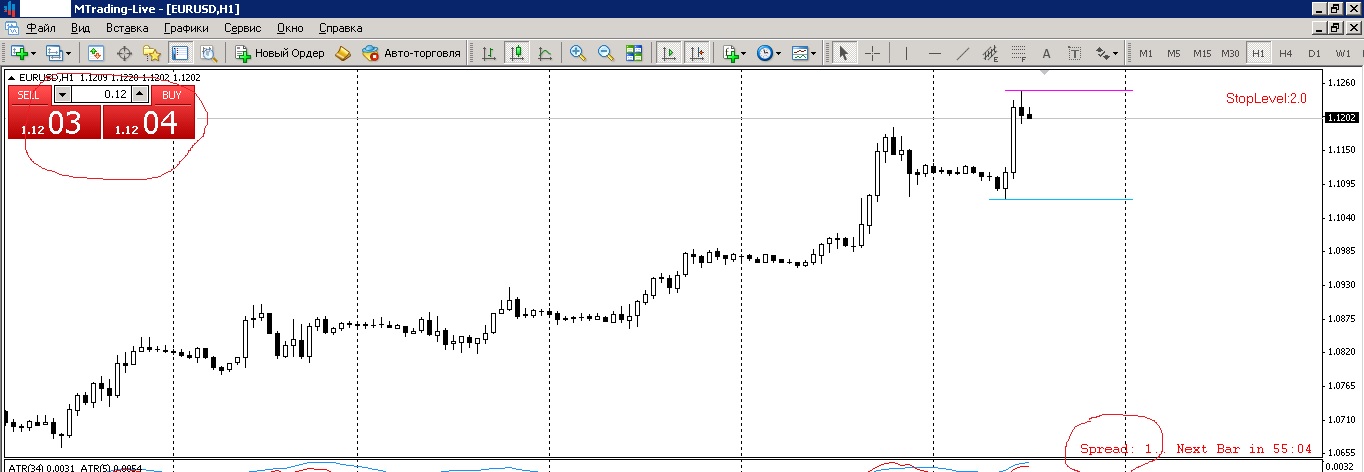Open the Data Window crosshair icon
1364x472 pixels.
tap(125, 53)
